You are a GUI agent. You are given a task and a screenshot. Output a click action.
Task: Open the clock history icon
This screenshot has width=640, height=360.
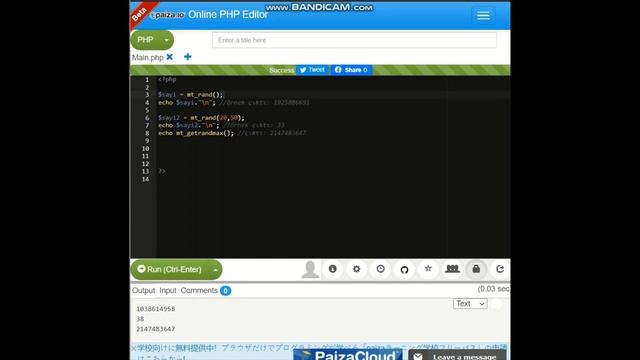tap(380, 269)
